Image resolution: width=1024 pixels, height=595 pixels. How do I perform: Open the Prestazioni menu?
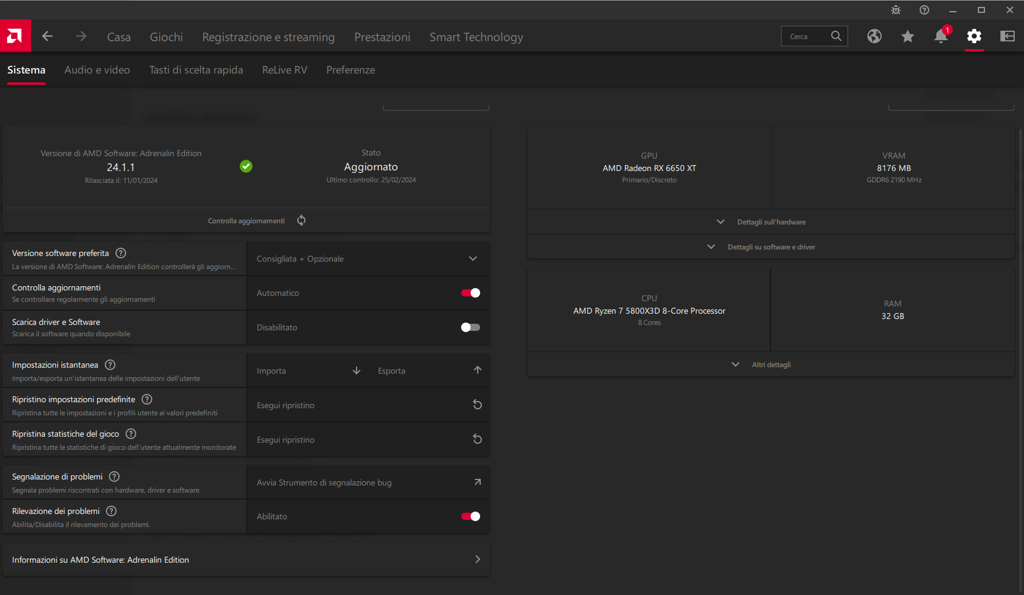382,37
